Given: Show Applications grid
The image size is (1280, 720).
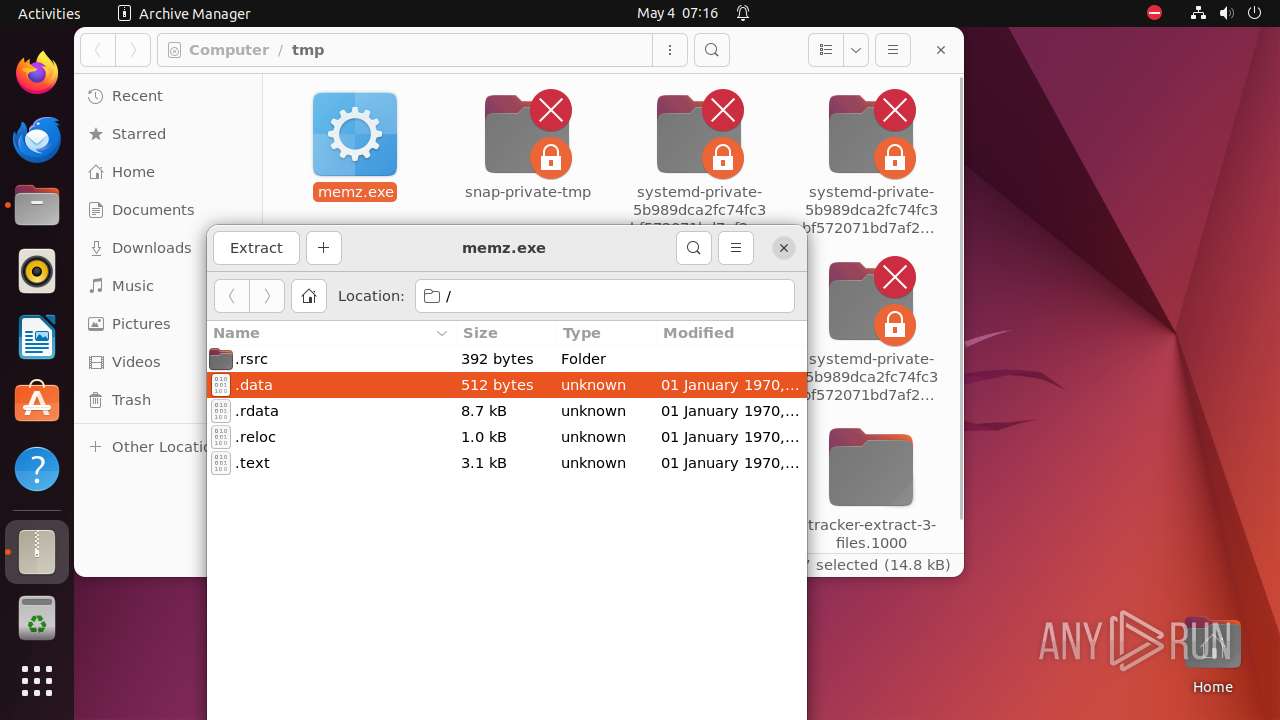Looking at the screenshot, I should pyautogui.click(x=37, y=681).
